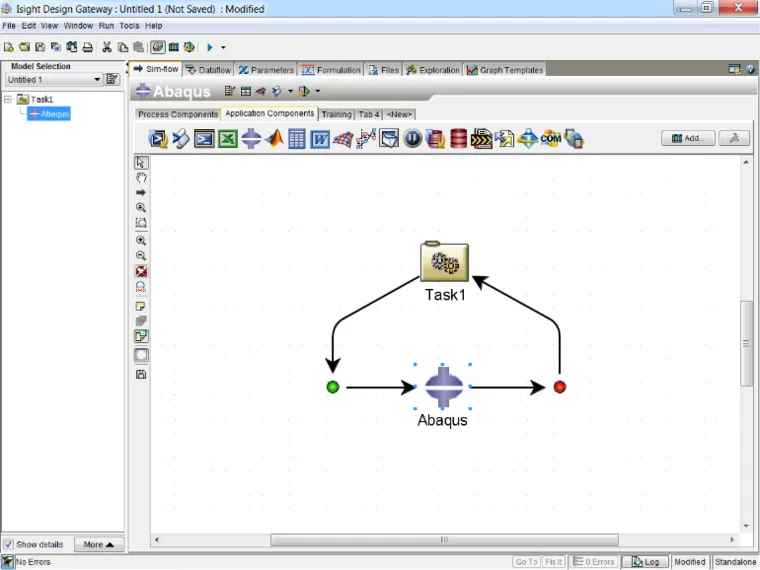Activate the pointer selection tool
Screen dimensions: 760x570
[x=141, y=162]
